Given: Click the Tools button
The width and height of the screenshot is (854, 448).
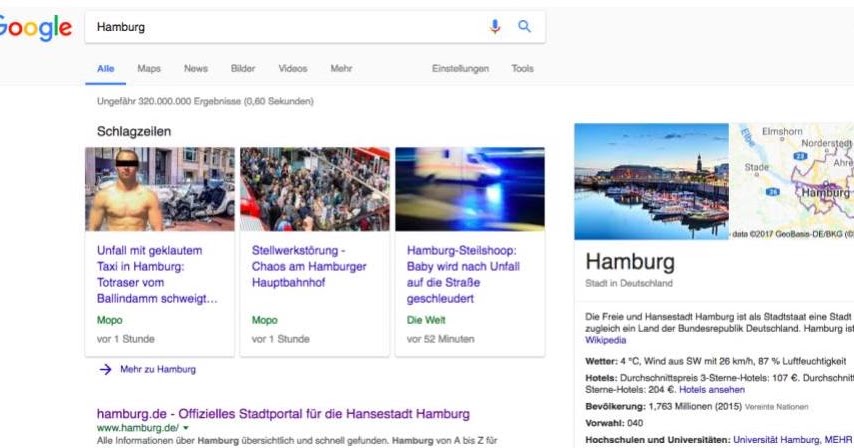Looking at the screenshot, I should pos(522,69).
